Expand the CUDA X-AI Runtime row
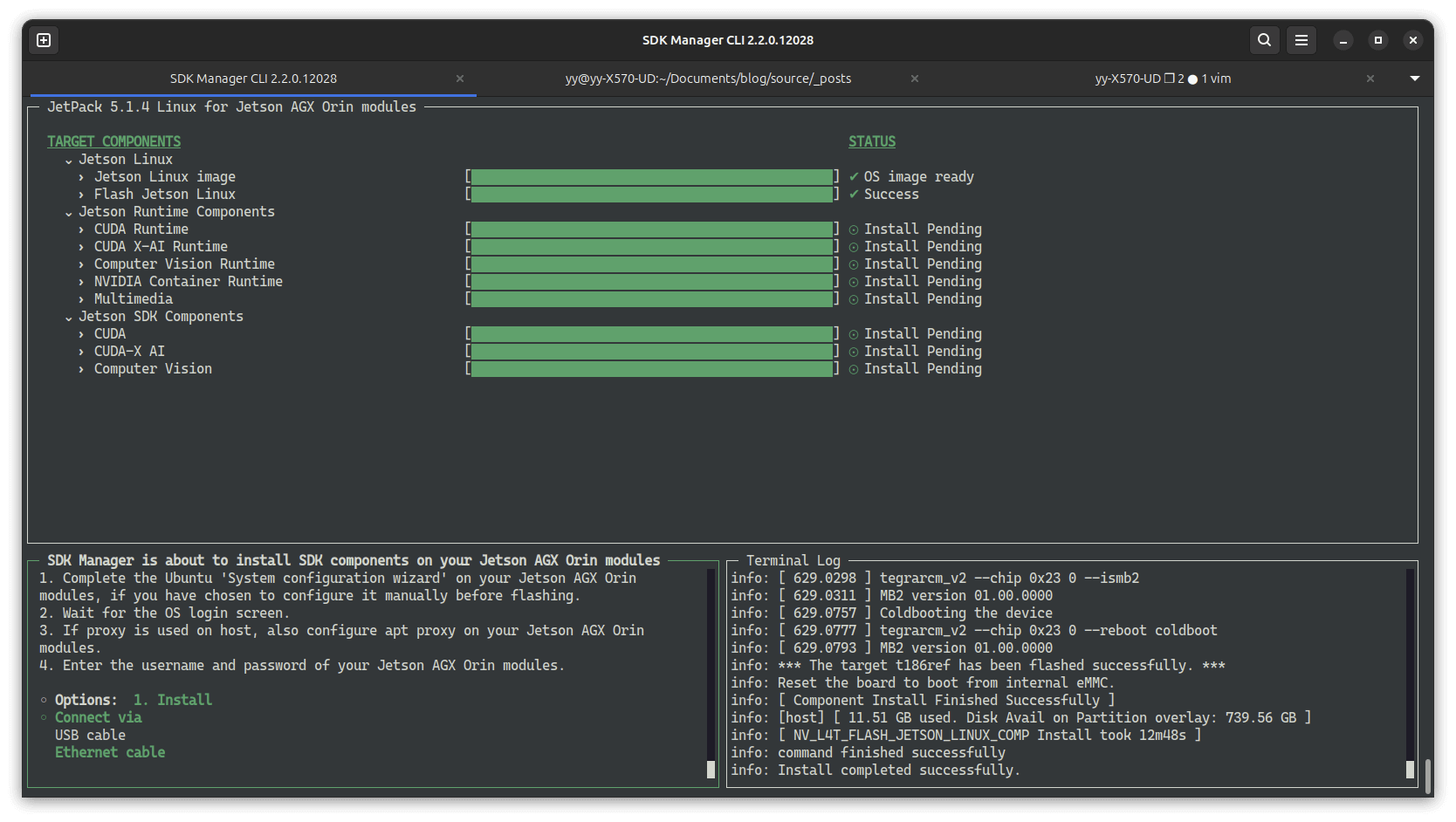The image size is (1456, 822). point(81,247)
